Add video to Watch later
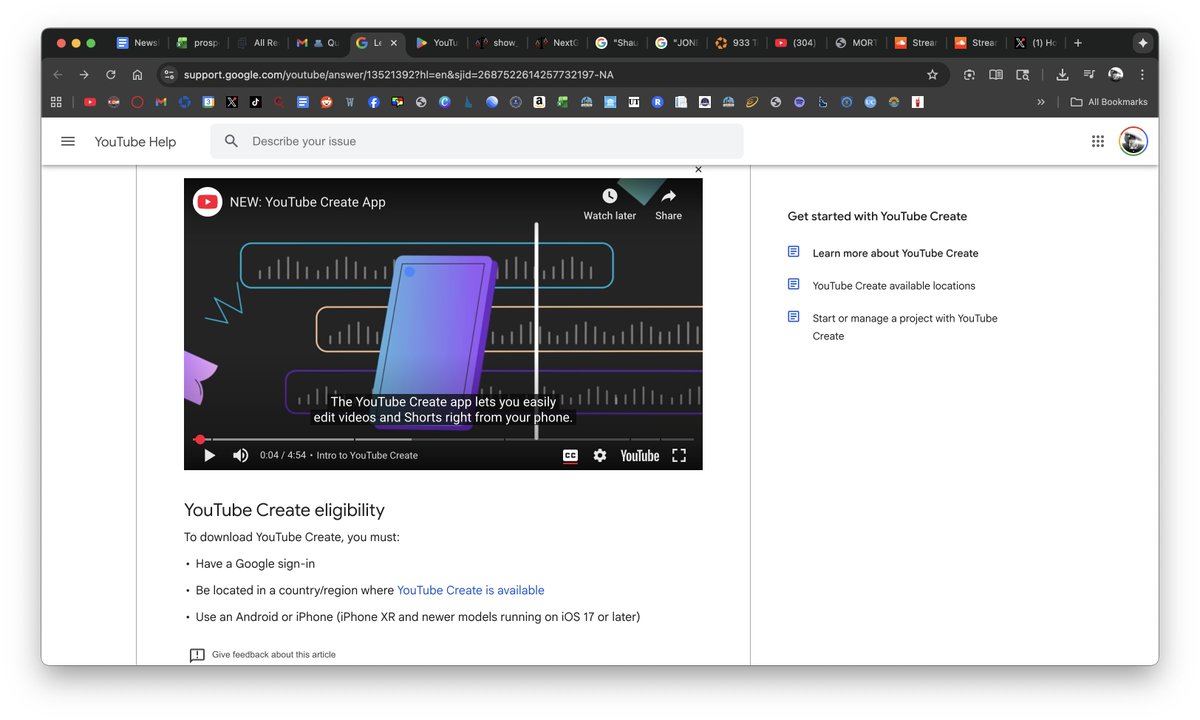The width and height of the screenshot is (1200, 720). click(610, 204)
